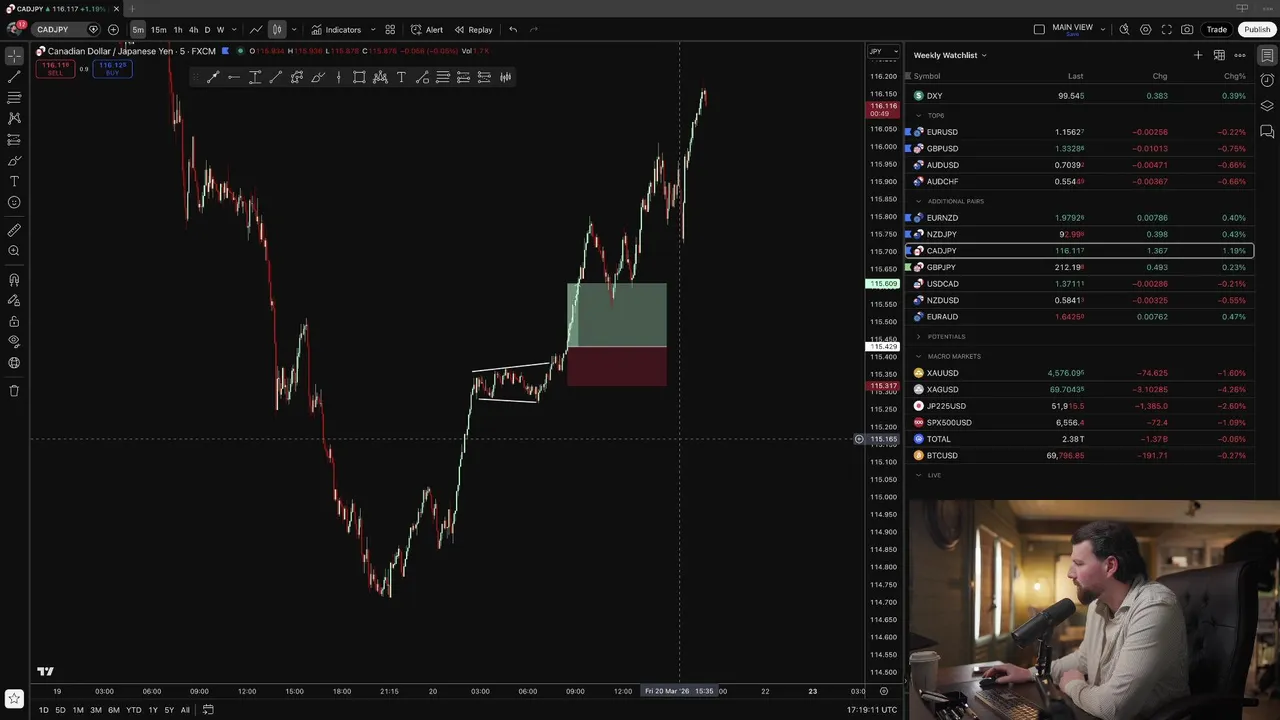Open the Weekly Watchlist dropdown
The width and height of the screenshot is (1280, 720).
tap(950, 55)
